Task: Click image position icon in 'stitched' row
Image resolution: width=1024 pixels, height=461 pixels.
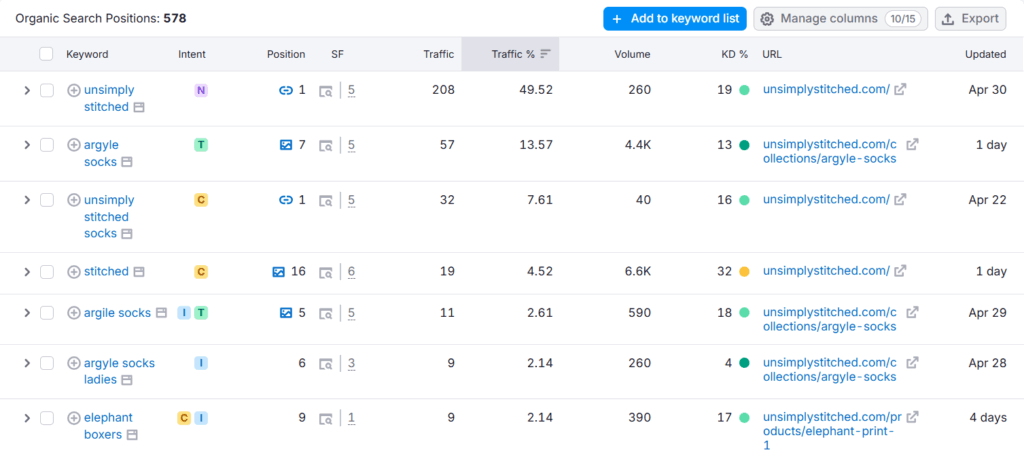Action: tap(279, 272)
